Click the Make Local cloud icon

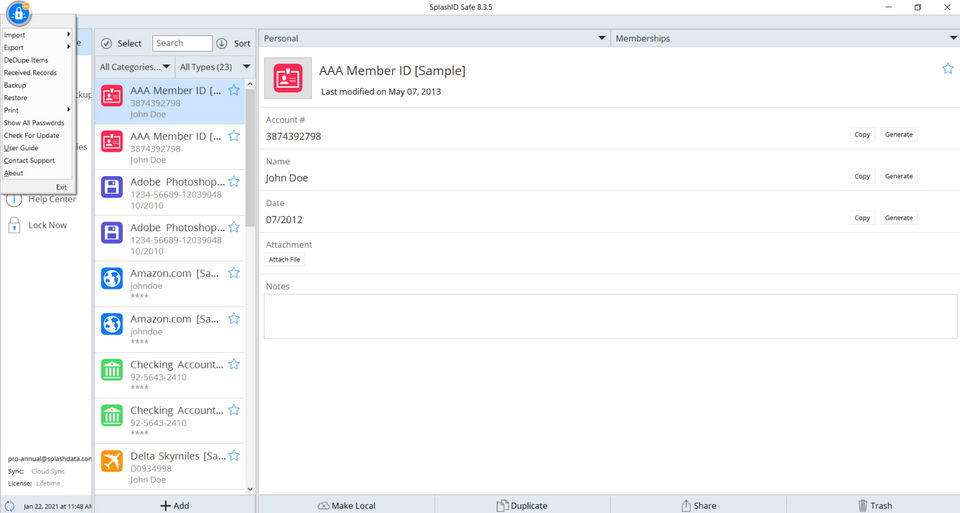click(x=323, y=506)
